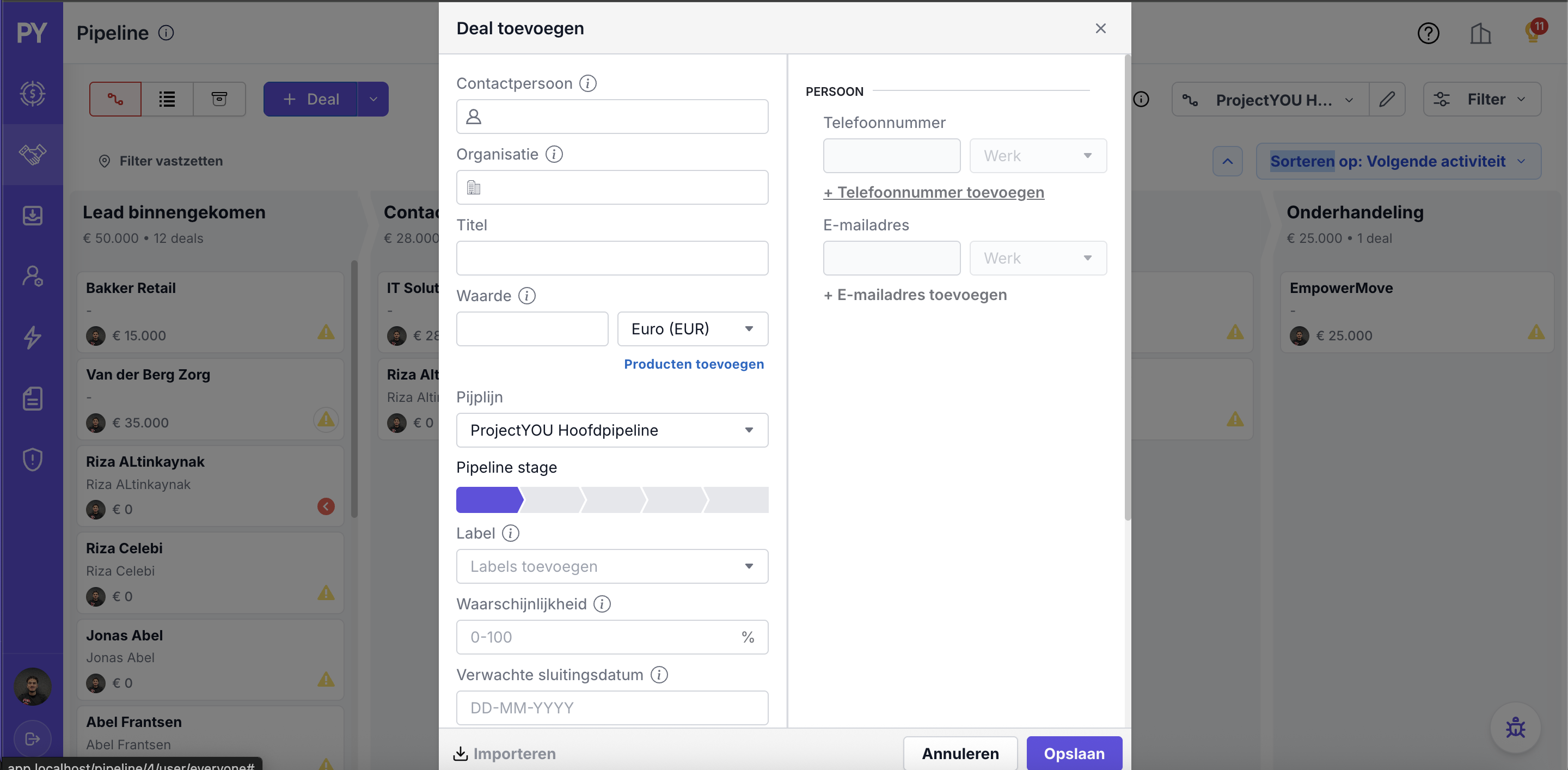Image resolution: width=1568 pixels, height=770 pixels.
Task: Click the Titel input field
Action: click(x=612, y=258)
